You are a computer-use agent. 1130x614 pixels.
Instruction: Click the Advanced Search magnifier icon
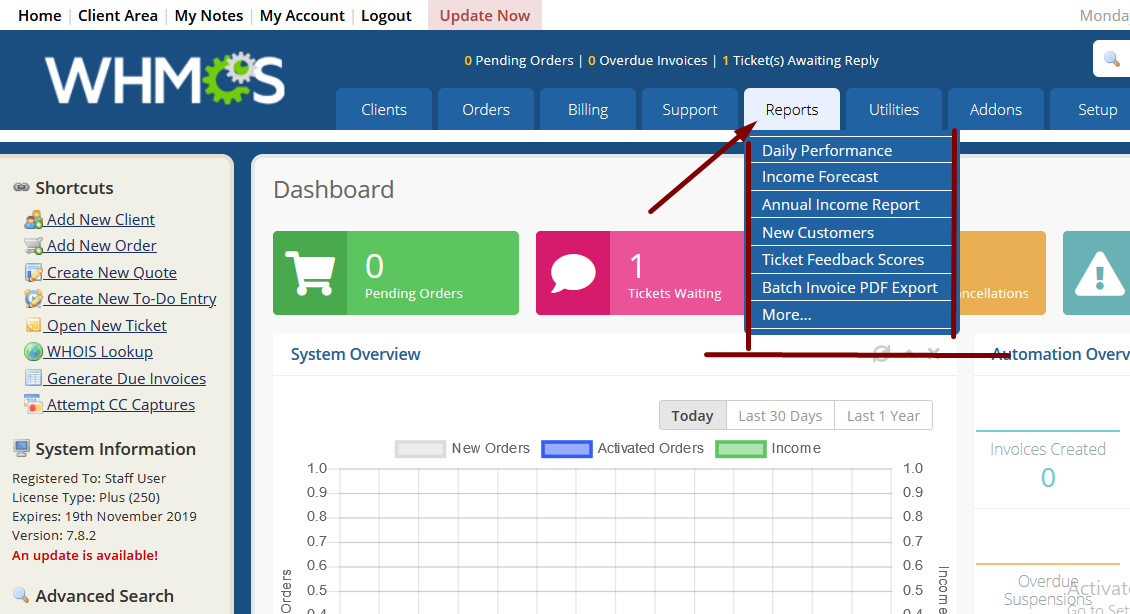pyautogui.click(x=21, y=595)
